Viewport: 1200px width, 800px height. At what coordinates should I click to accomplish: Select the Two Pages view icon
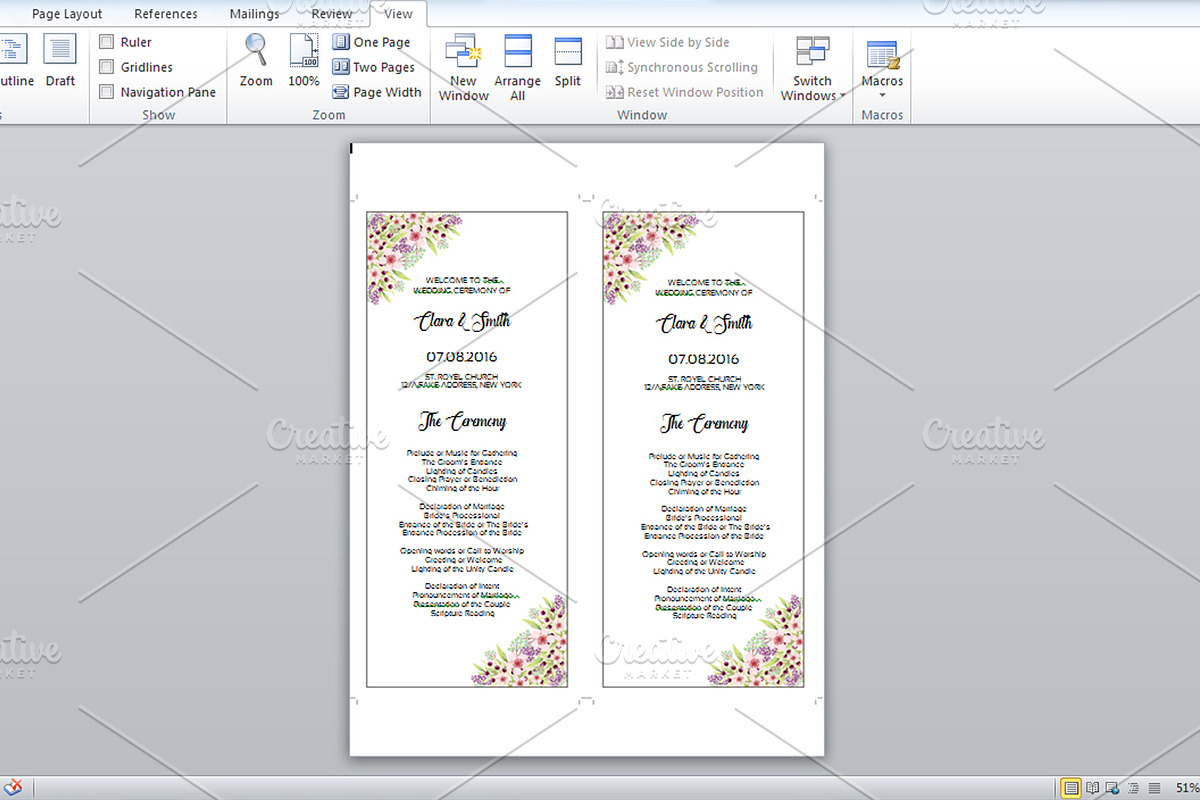tap(375, 67)
